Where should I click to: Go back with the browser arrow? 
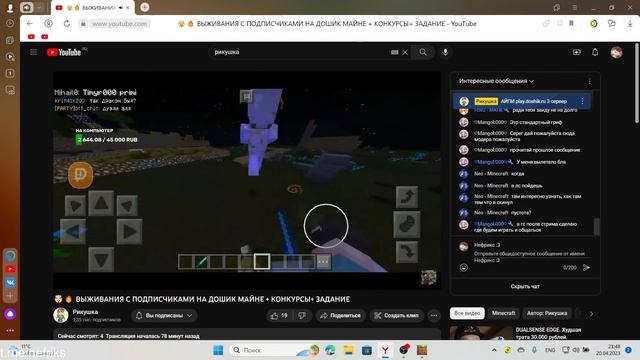point(30,24)
